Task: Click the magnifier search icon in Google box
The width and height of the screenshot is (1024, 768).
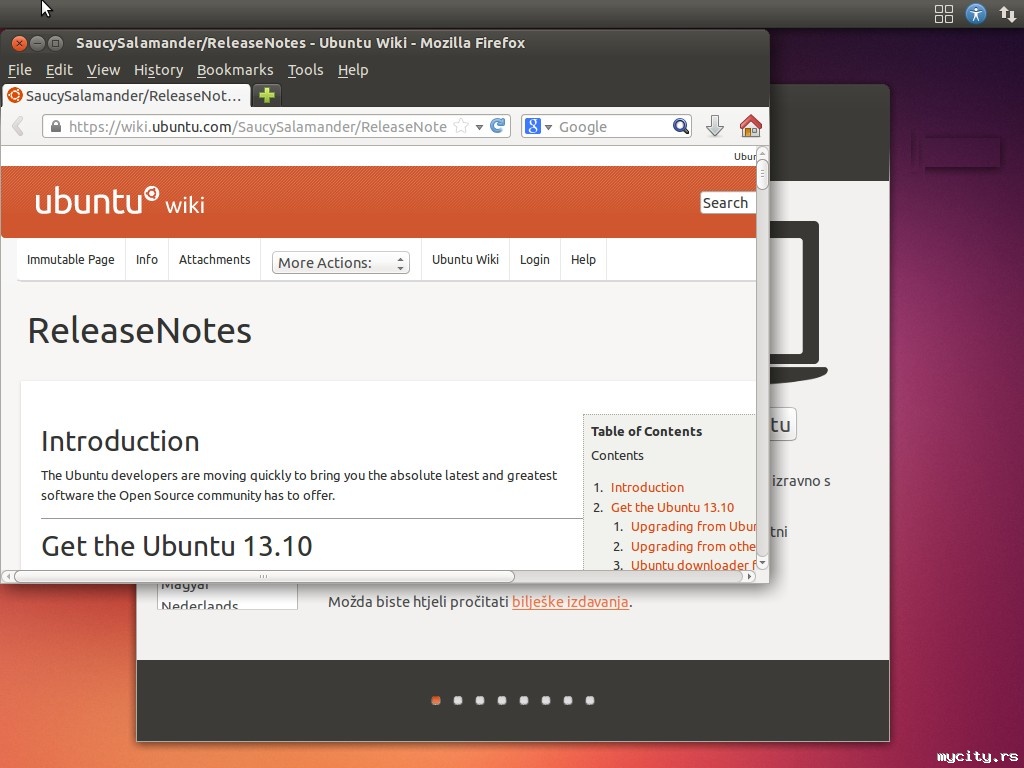Action: click(x=680, y=126)
